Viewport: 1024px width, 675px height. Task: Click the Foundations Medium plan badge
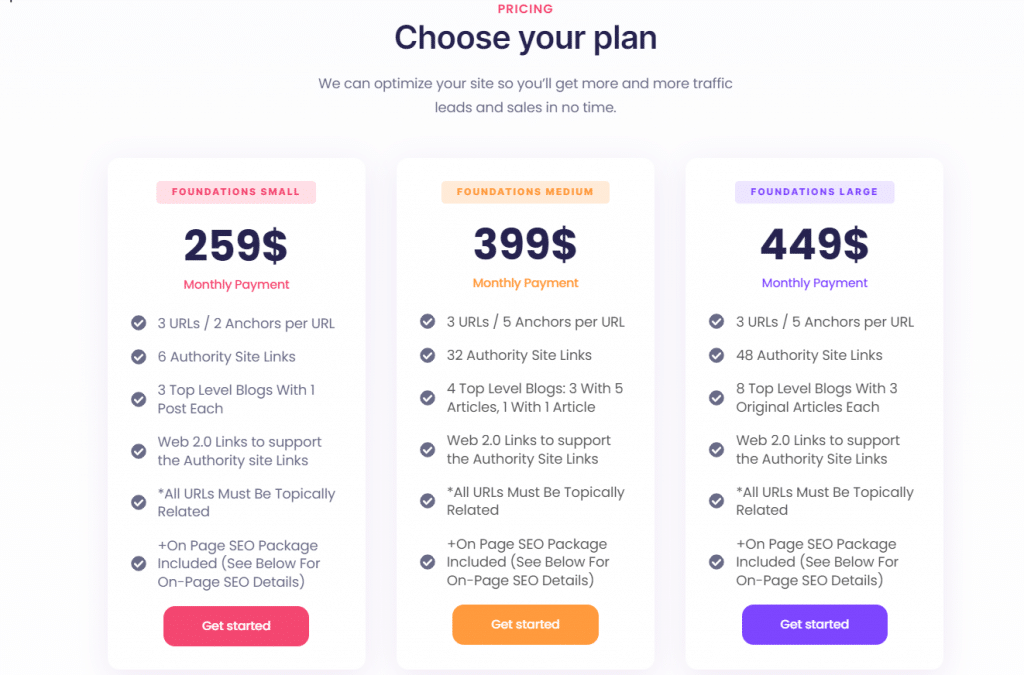tap(525, 192)
